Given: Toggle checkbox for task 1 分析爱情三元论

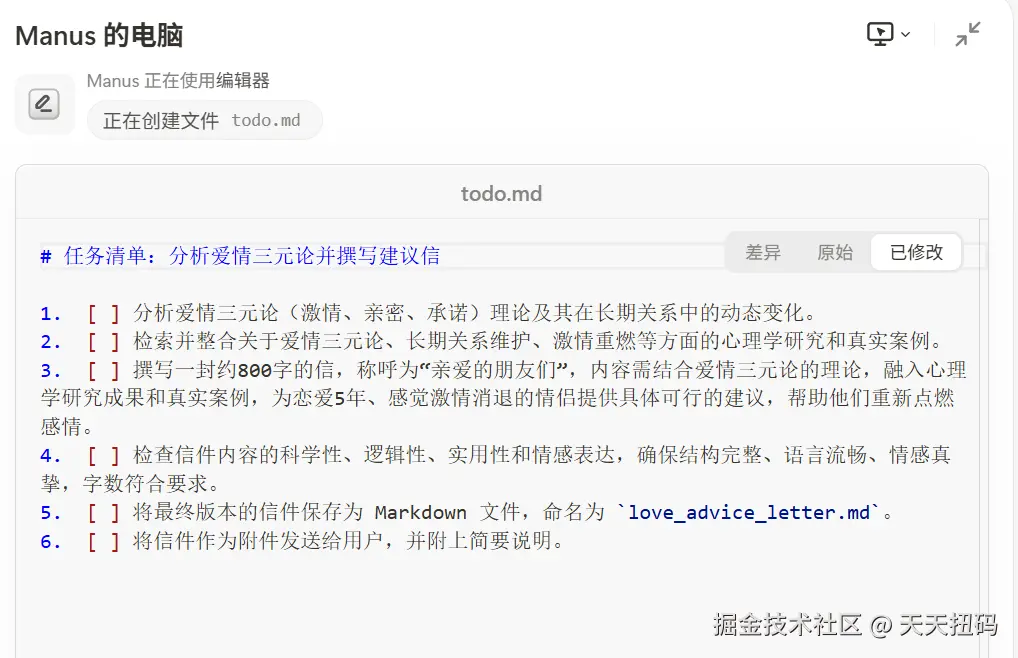Looking at the screenshot, I should click(x=104, y=314).
